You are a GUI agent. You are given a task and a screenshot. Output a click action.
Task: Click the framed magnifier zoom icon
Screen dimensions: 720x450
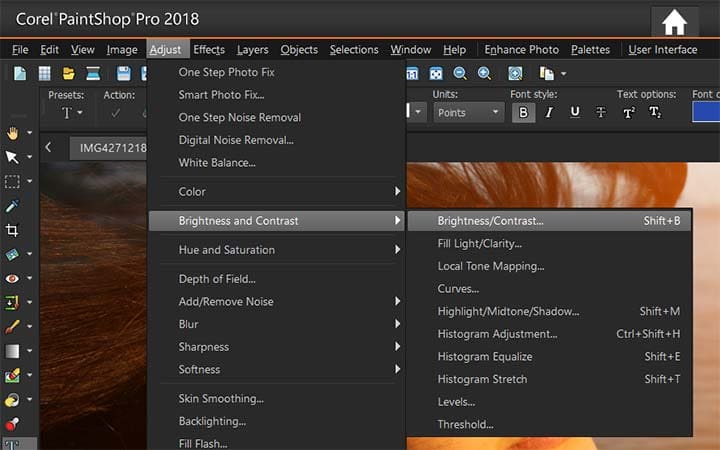click(x=515, y=73)
